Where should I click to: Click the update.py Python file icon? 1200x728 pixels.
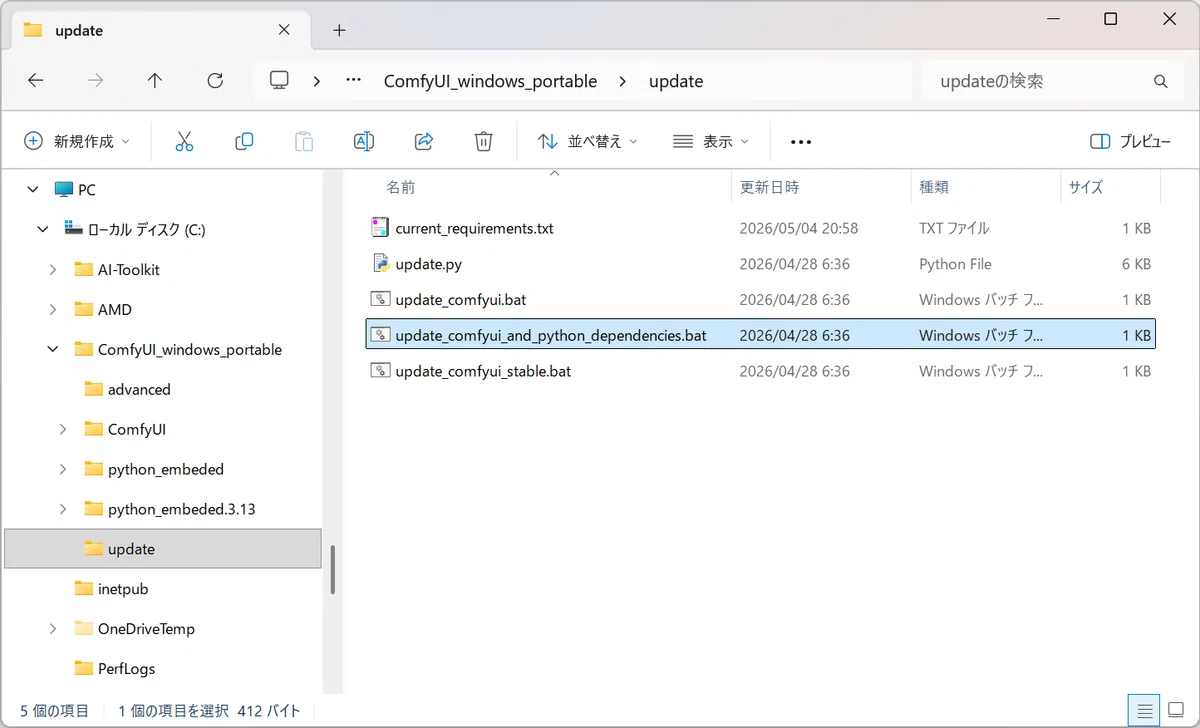coord(380,264)
